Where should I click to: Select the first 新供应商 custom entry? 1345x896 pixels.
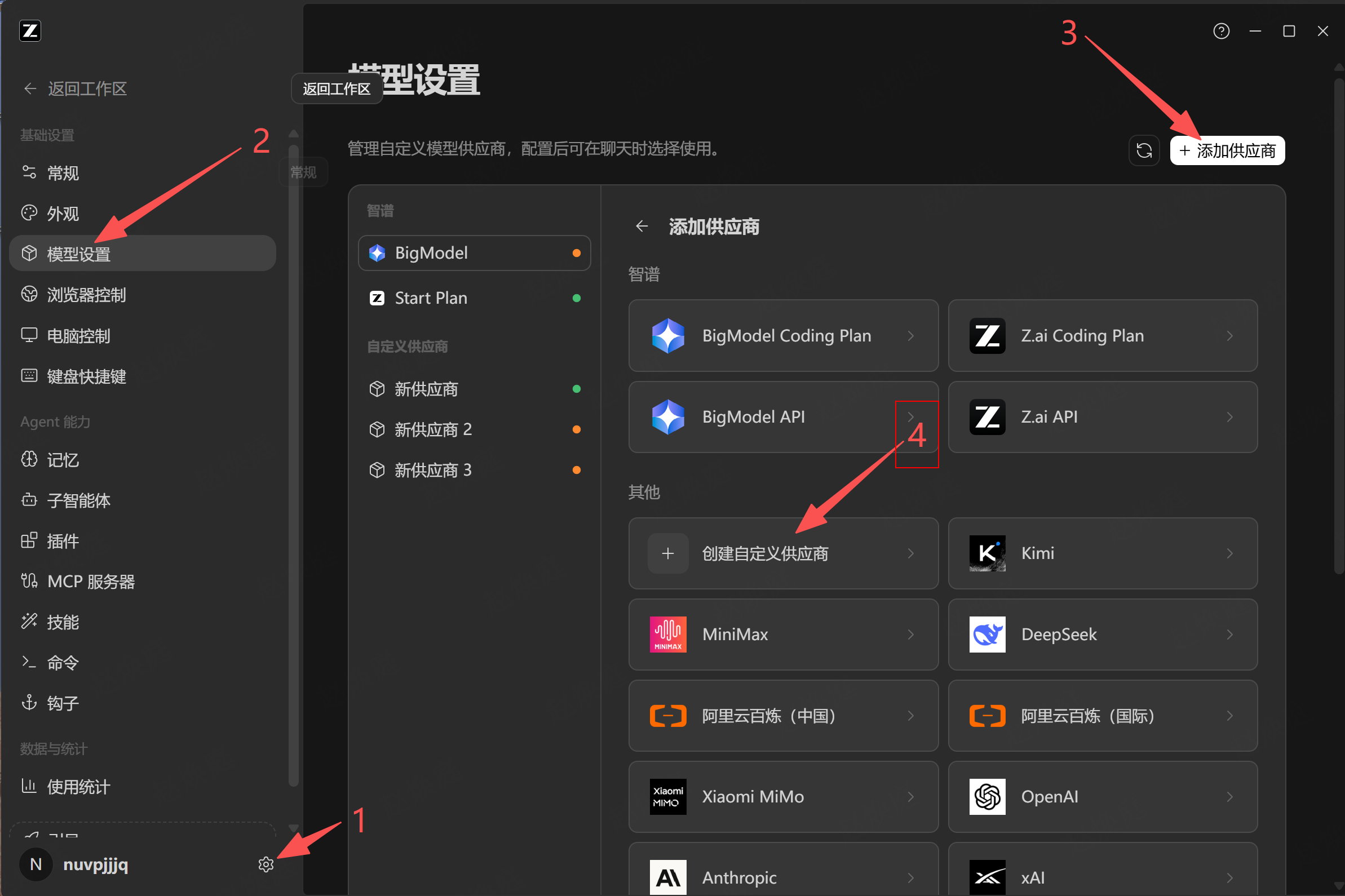475,389
